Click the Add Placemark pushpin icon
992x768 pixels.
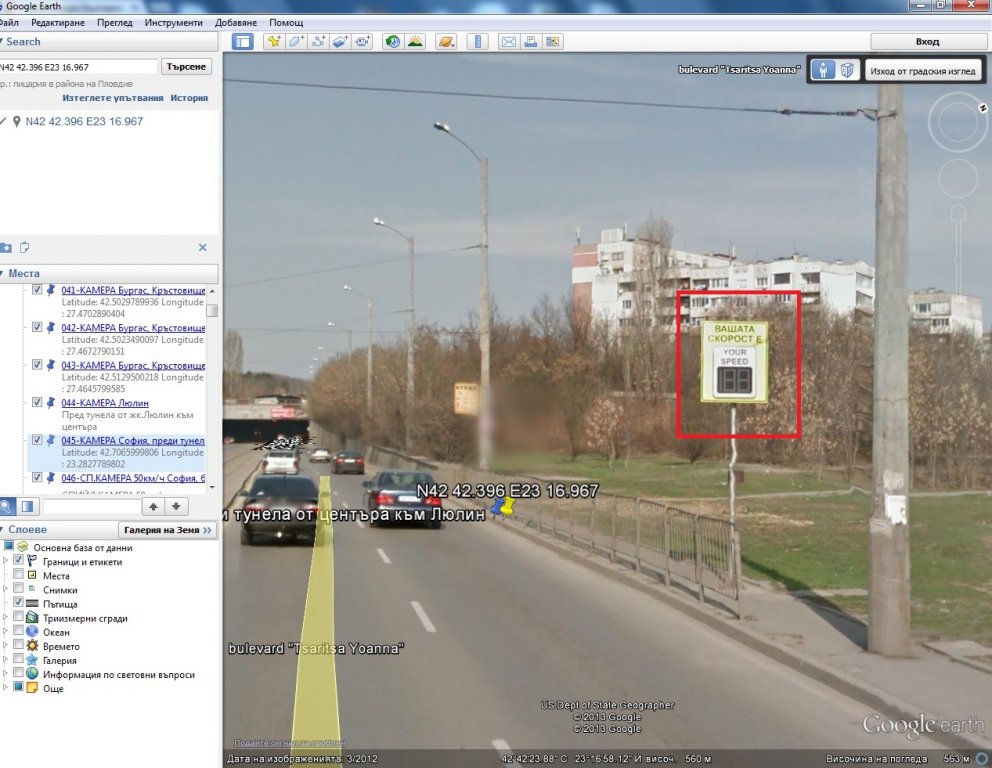tap(272, 42)
